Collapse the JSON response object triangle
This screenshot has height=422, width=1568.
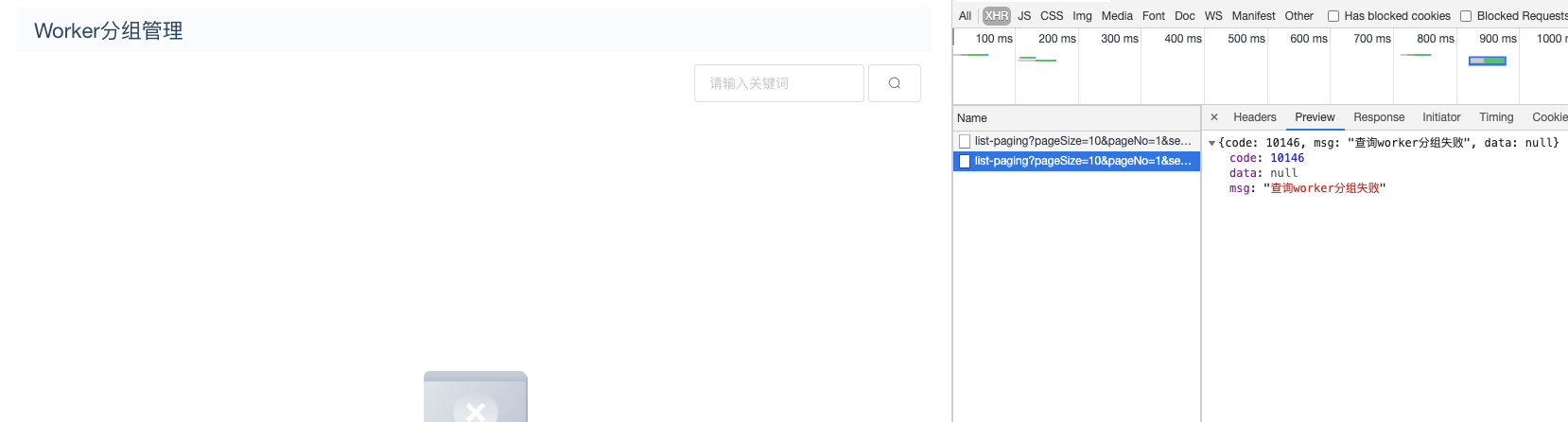(1211, 143)
